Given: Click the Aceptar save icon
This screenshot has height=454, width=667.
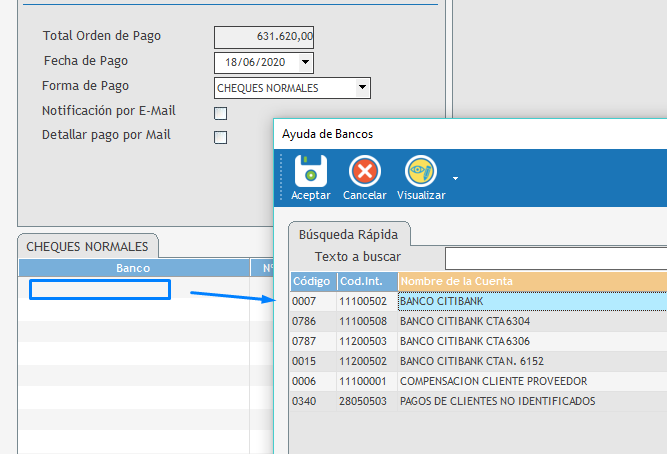Looking at the screenshot, I should [310, 171].
